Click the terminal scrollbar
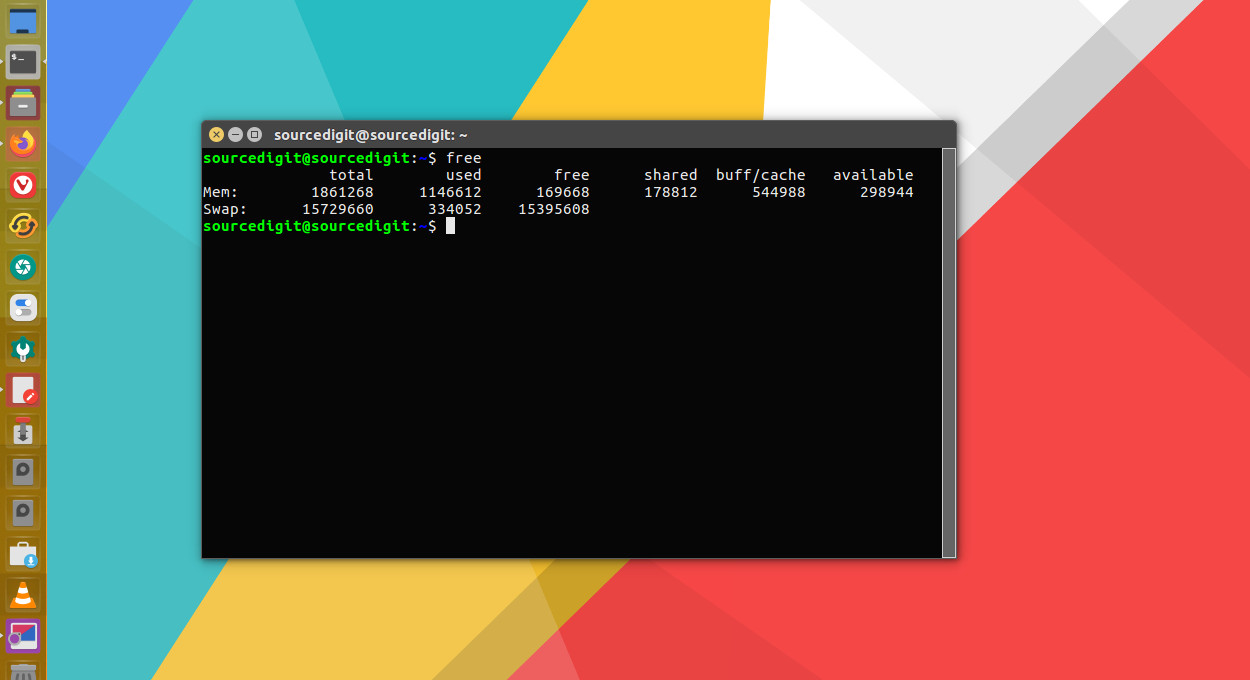Viewport: 1250px width, 680px height. pyautogui.click(x=947, y=350)
